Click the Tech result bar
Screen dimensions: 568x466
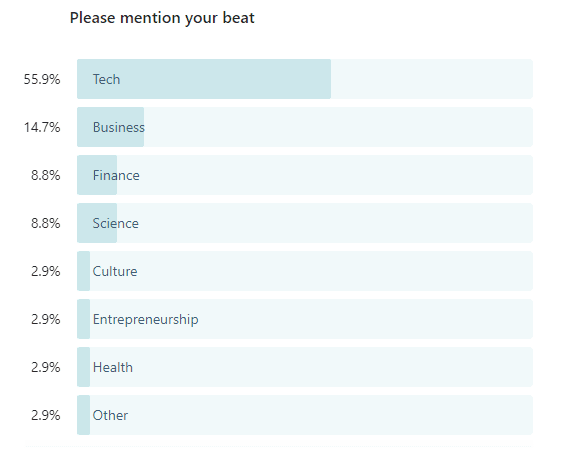coord(305,79)
